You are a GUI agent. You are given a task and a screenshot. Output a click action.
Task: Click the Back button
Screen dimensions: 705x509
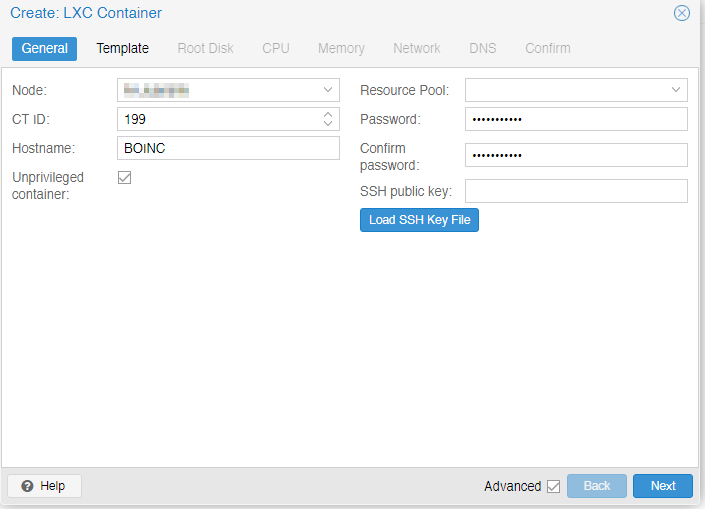597,486
